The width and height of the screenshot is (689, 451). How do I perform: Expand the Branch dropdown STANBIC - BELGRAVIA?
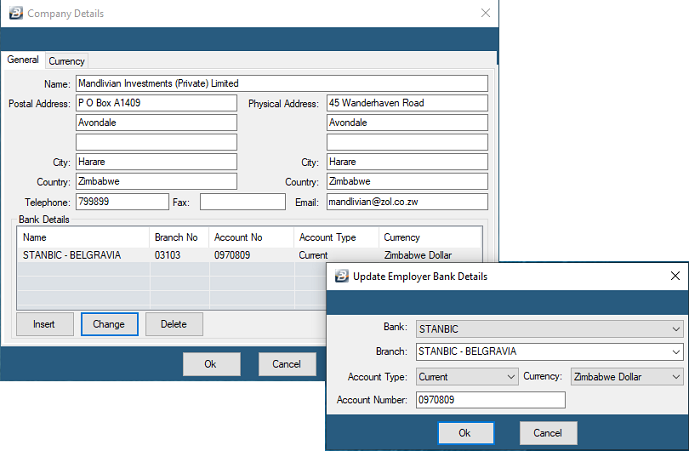(x=549, y=352)
